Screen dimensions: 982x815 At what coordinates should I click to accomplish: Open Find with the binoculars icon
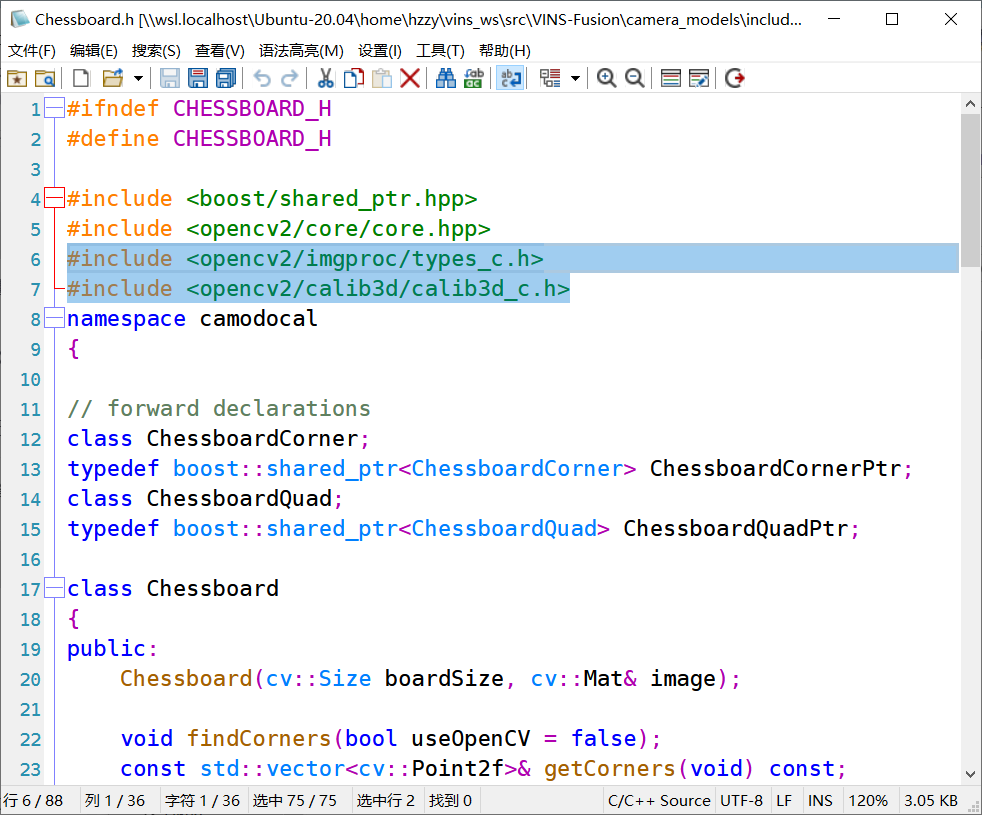446,78
